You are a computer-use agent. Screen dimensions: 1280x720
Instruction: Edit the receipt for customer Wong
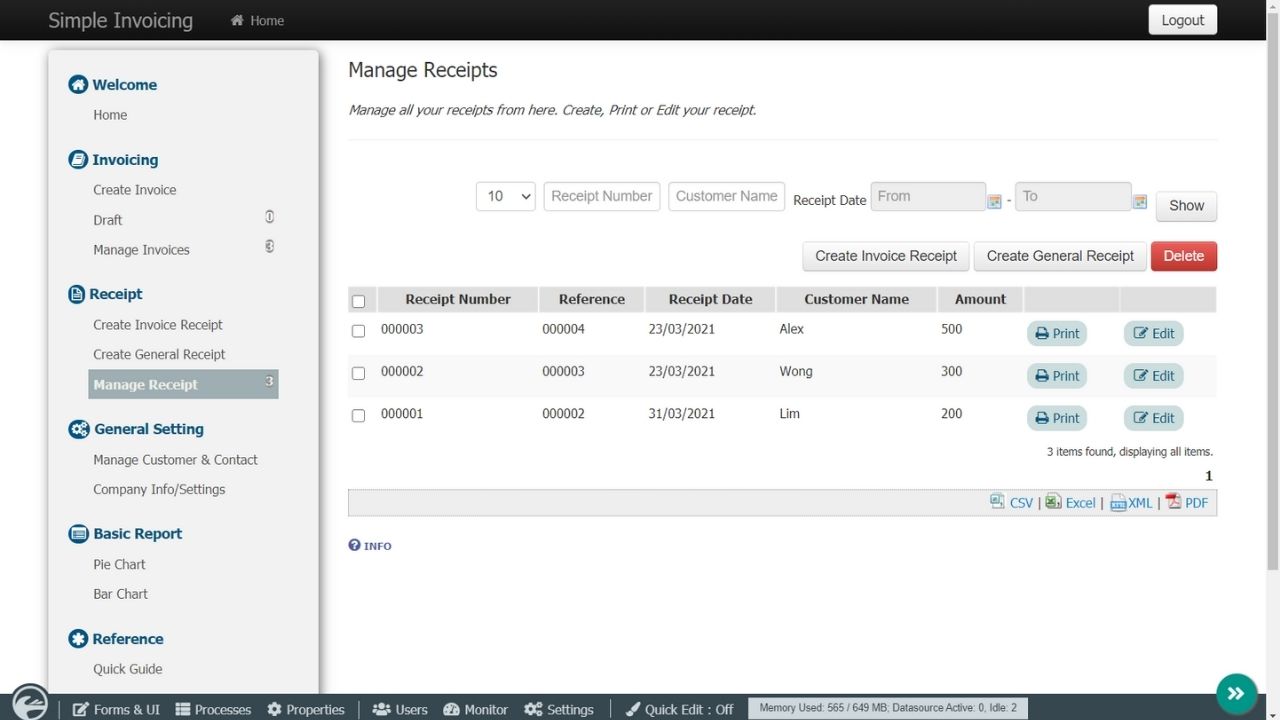pos(1153,376)
